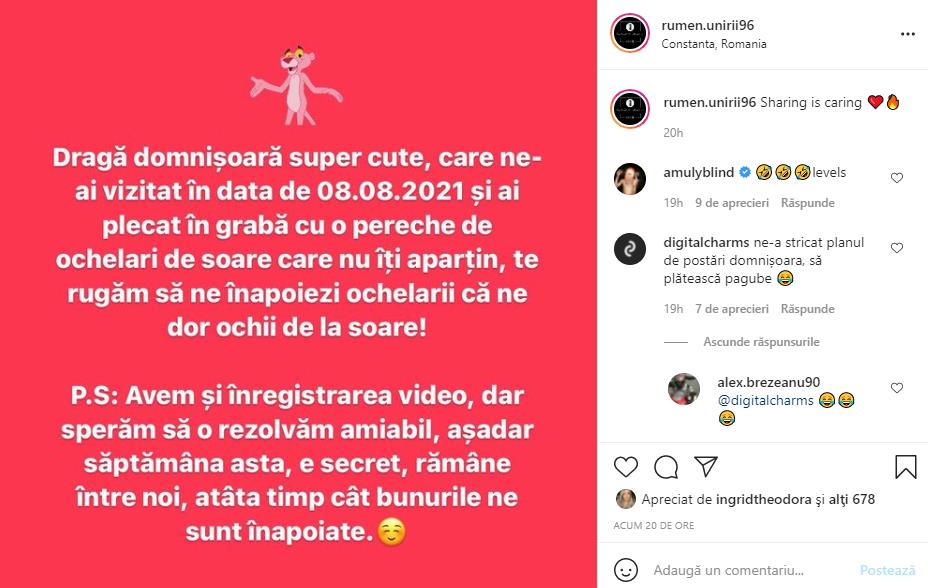The image size is (928, 588).
Task: Collapse replies with Ascunde răspunsurile
Action: click(761, 342)
